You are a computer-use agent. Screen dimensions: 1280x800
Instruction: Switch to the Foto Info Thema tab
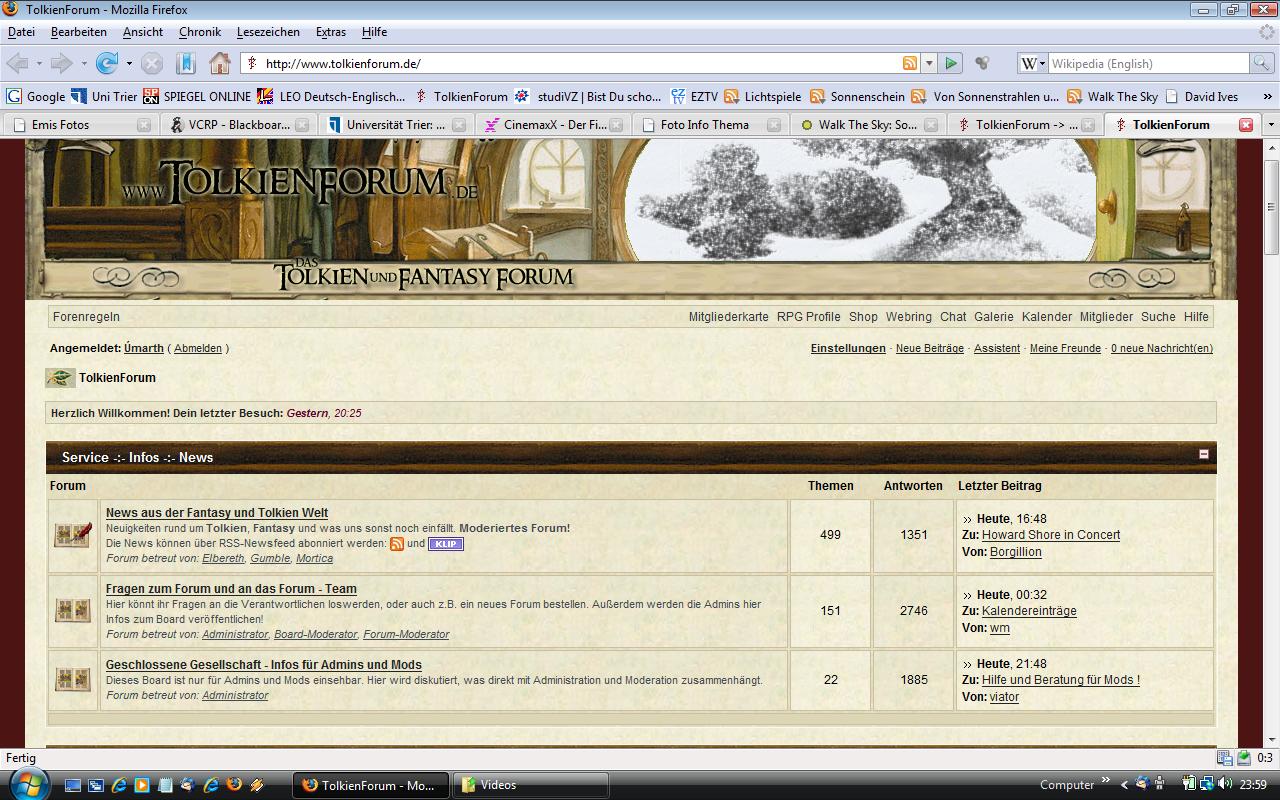pos(712,125)
